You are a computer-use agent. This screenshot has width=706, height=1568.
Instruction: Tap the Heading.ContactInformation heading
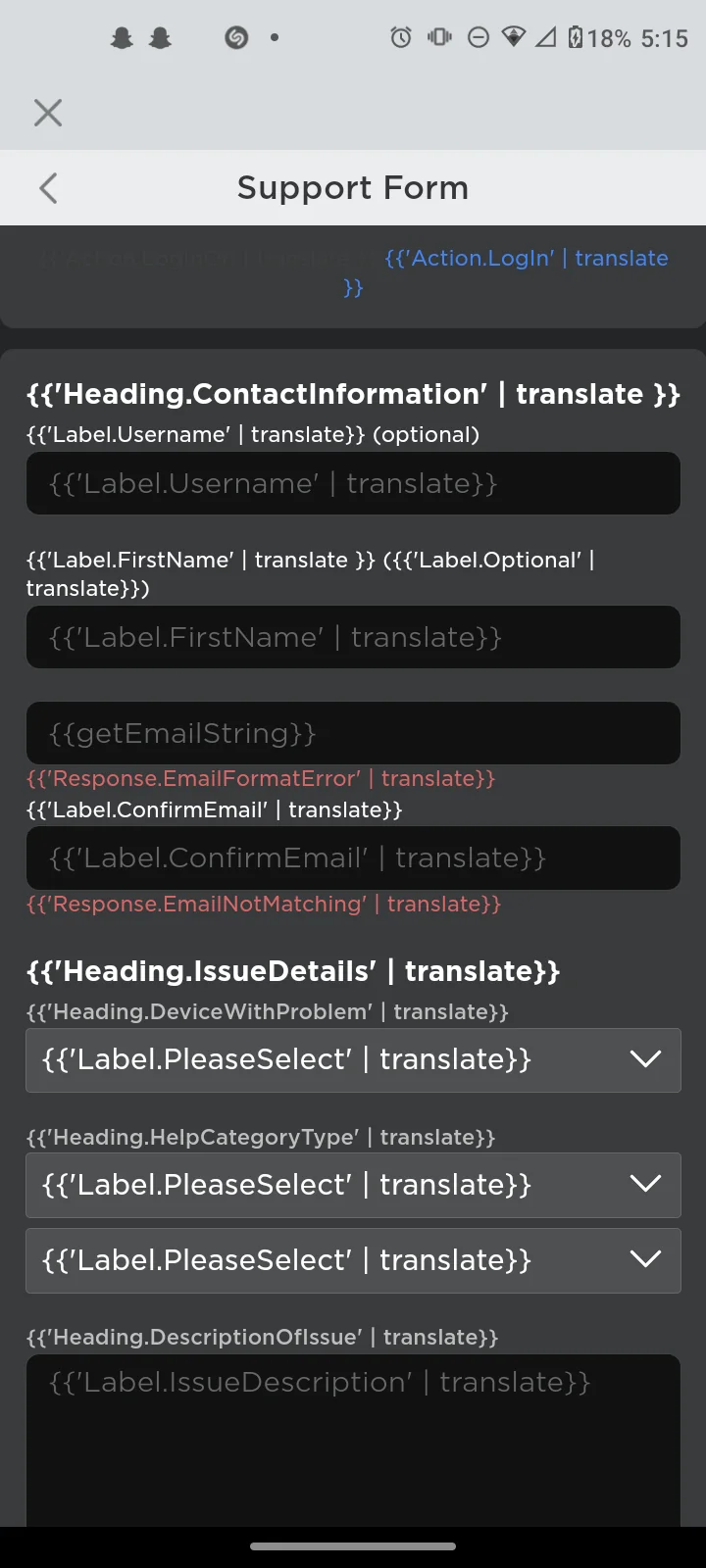tap(353, 394)
